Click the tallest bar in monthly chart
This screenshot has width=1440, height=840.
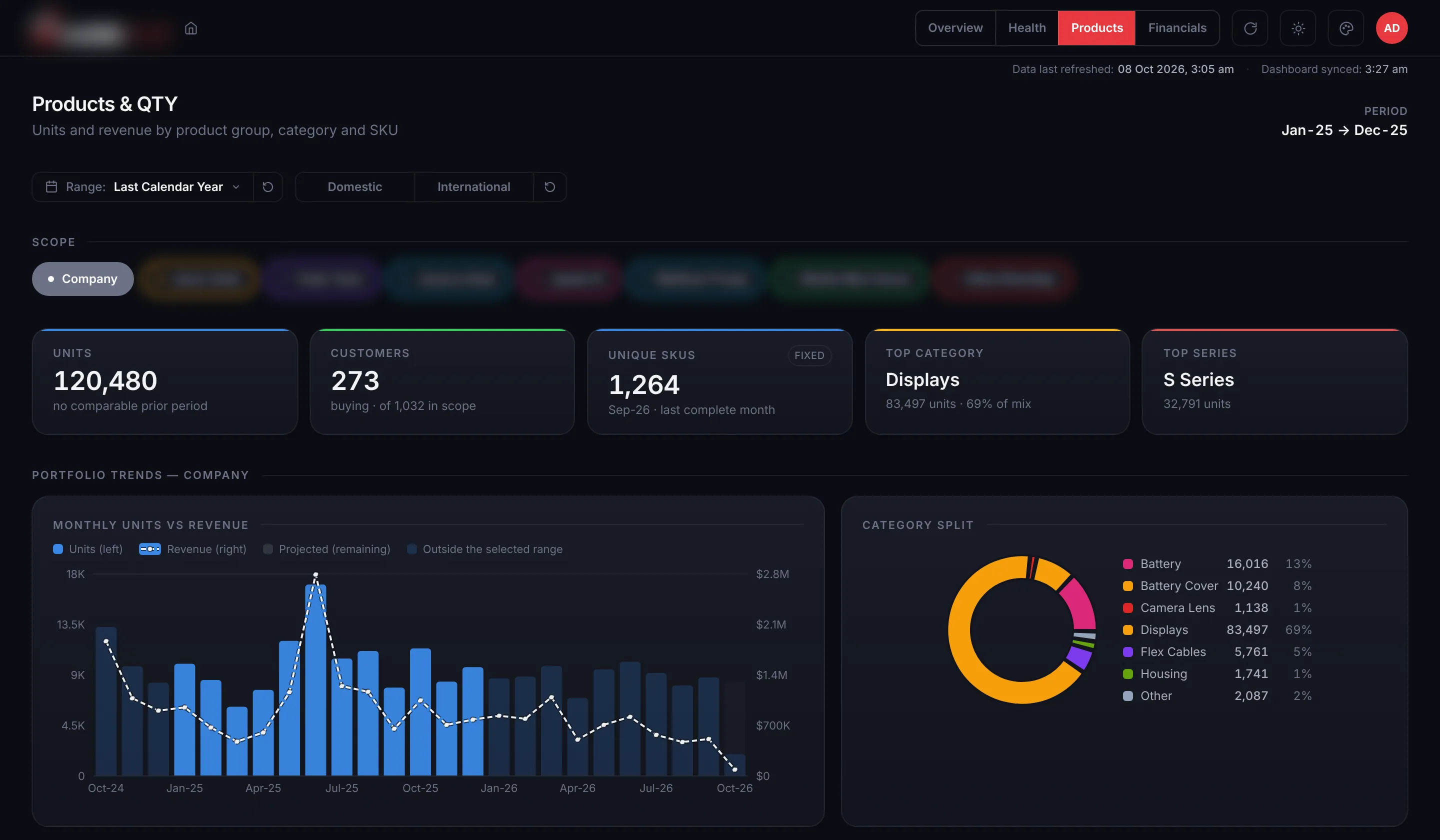(x=315, y=680)
